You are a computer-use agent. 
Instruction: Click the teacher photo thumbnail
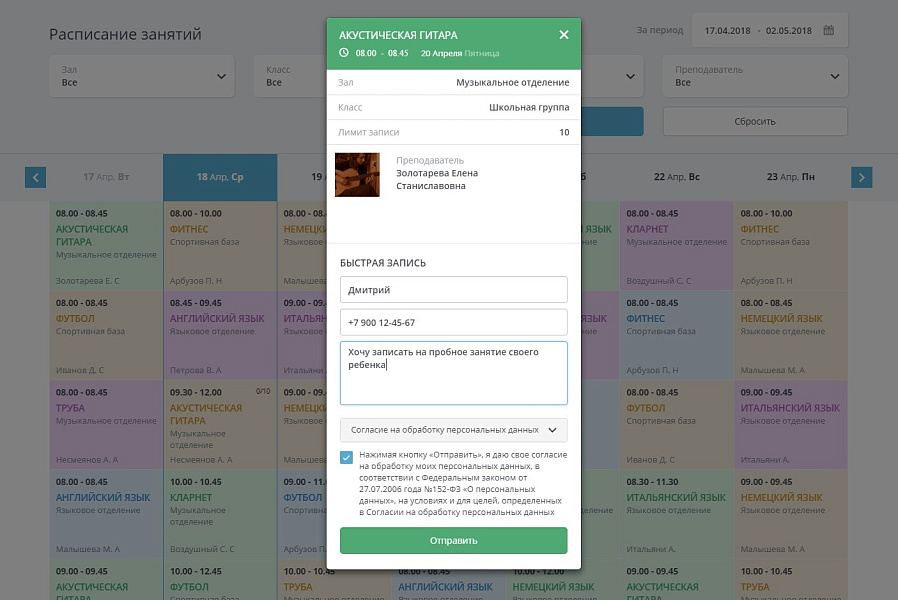coord(357,174)
